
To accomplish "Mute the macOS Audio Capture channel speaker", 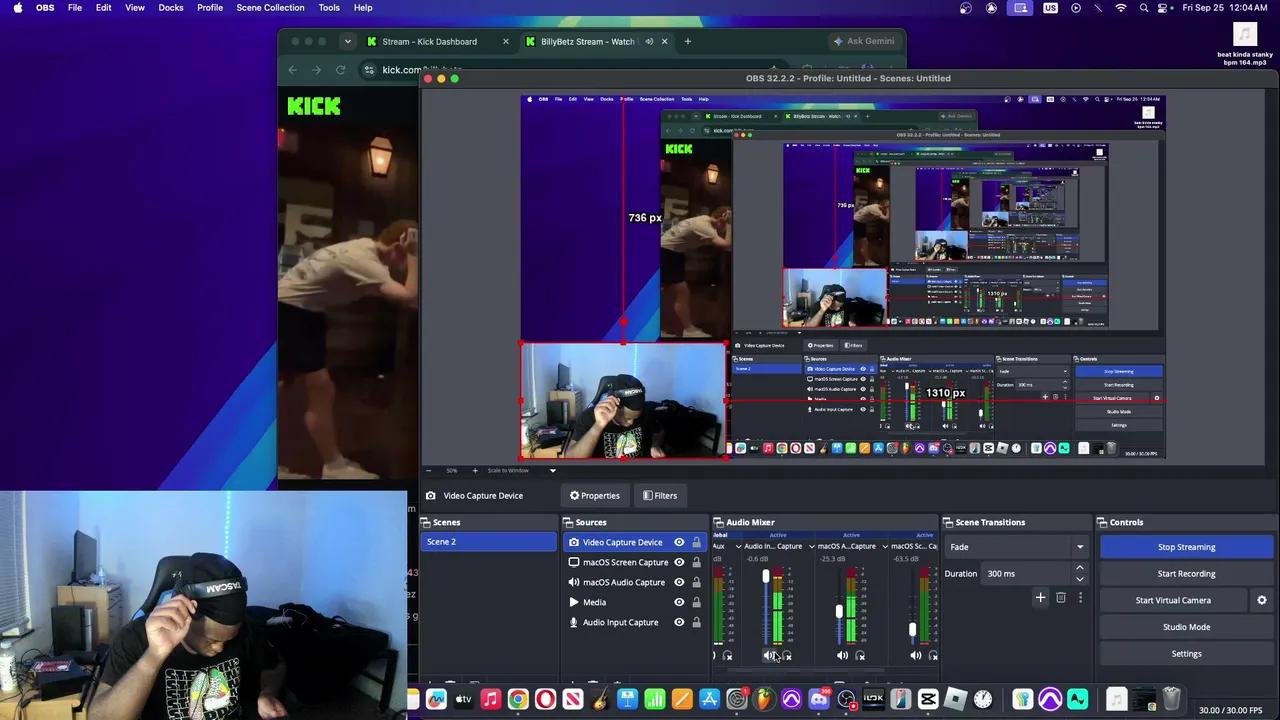I will pos(842,656).
